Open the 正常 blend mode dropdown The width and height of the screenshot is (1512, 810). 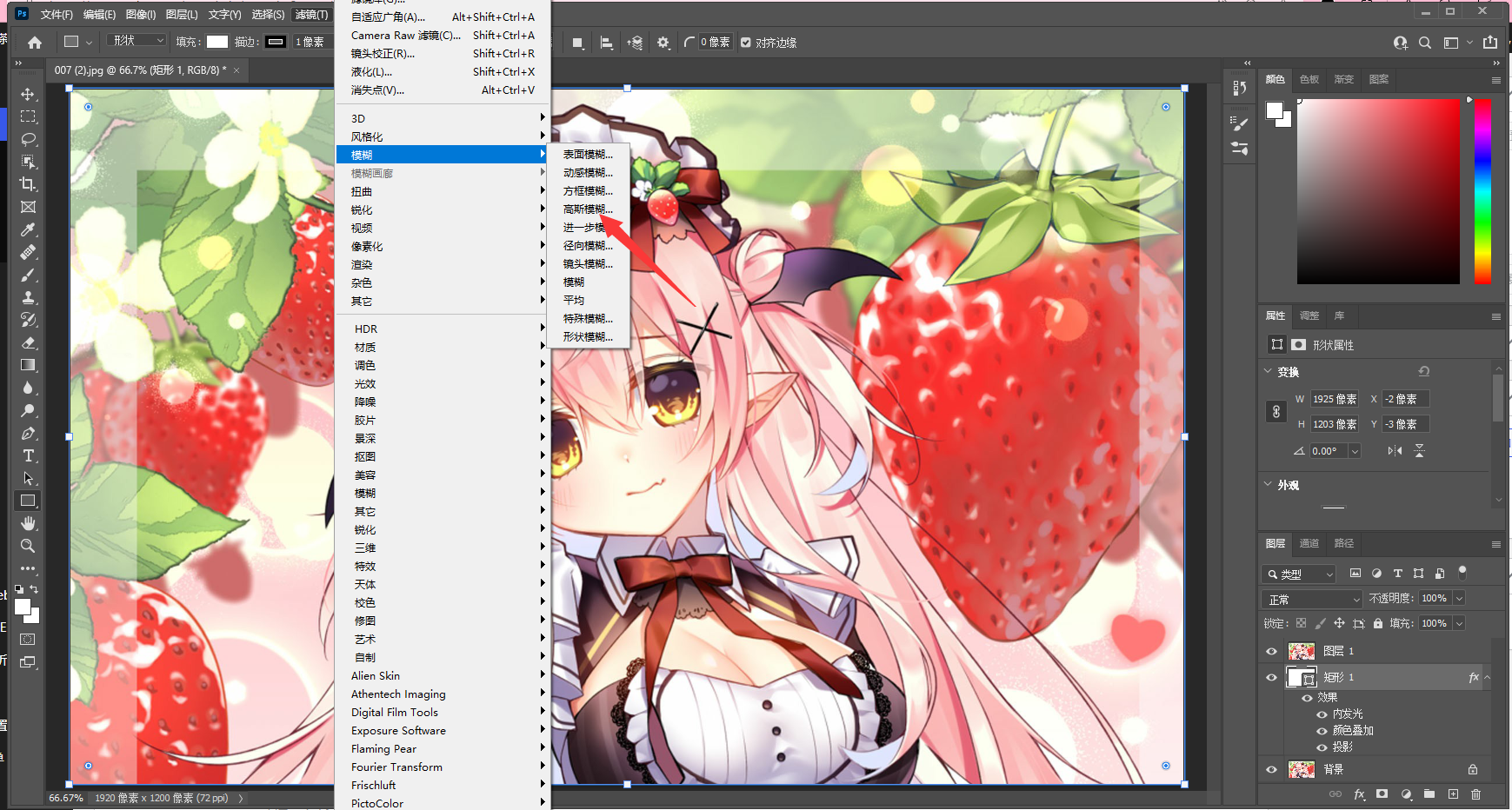1312,600
